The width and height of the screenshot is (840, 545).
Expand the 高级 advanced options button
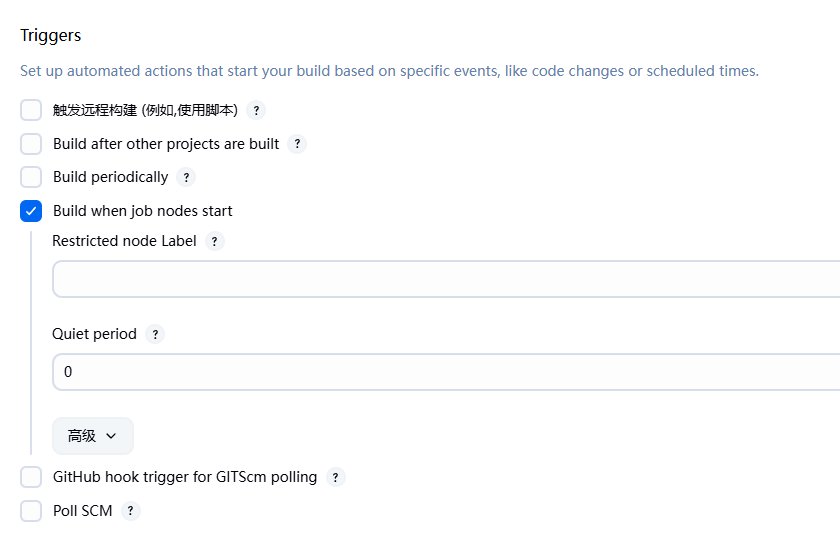(92, 436)
